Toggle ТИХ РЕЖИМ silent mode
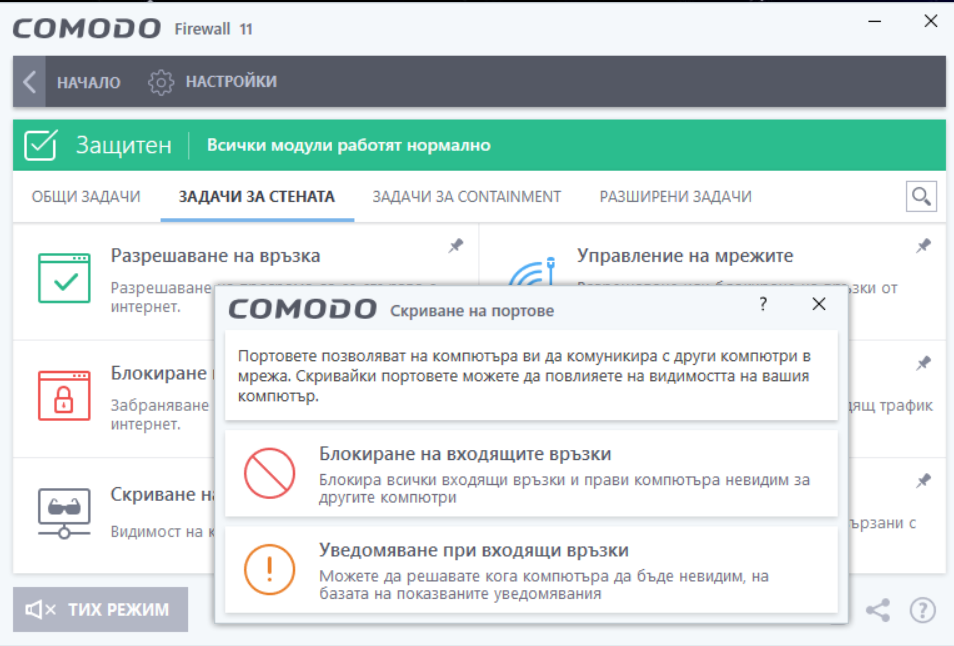Screen dimensions: 954x646 (x=100, y=610)
